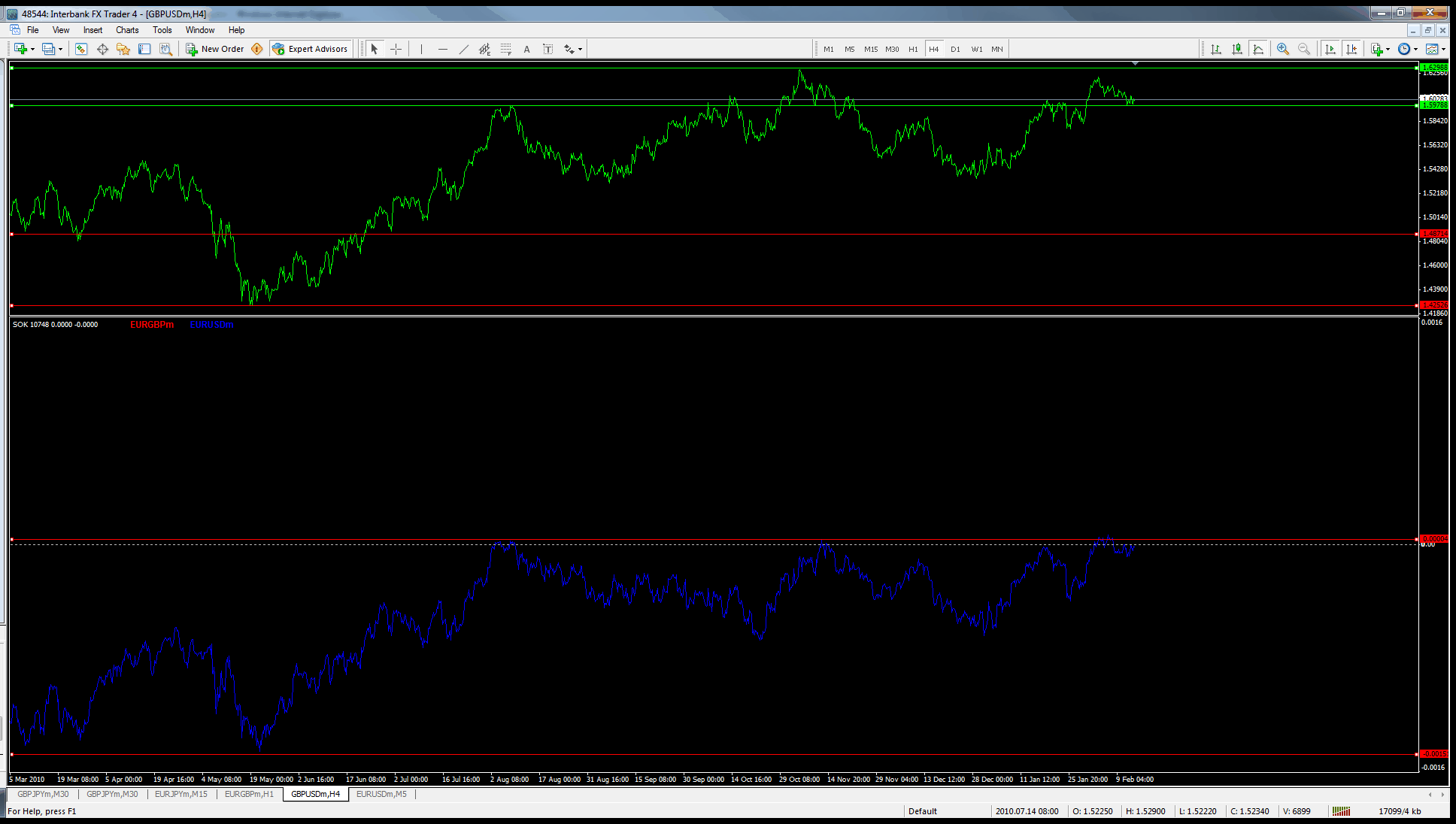Image resolution: width=1456 pixels, height=824 pixels.
Task: Open the Charts menu
Action: [127, 30]
